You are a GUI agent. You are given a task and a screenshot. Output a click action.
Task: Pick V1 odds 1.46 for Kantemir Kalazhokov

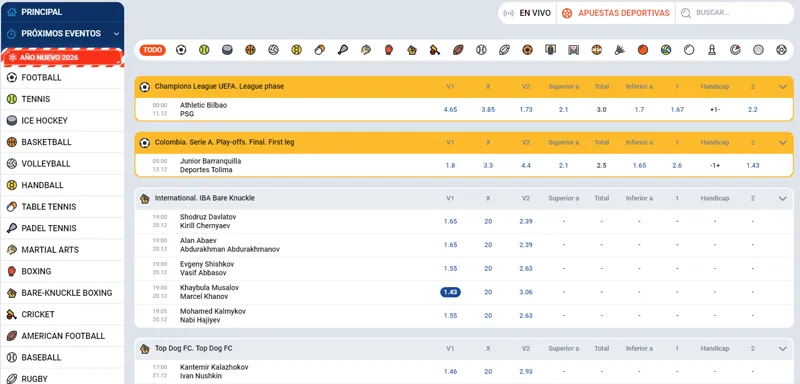click(x=451, y=372)
